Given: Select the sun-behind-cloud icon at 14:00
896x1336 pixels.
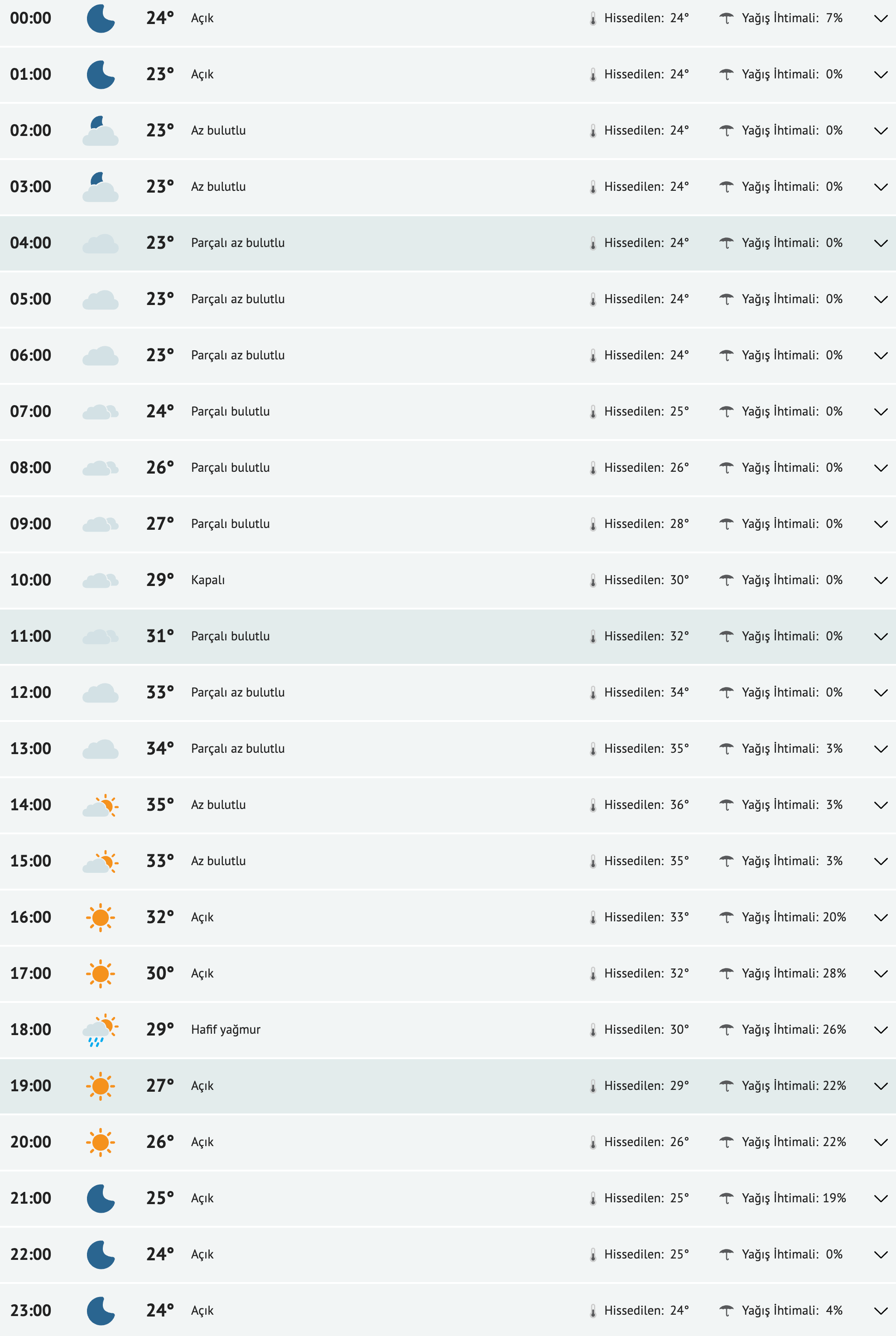Looking at the screenshot, I should (x=101, y=804).
